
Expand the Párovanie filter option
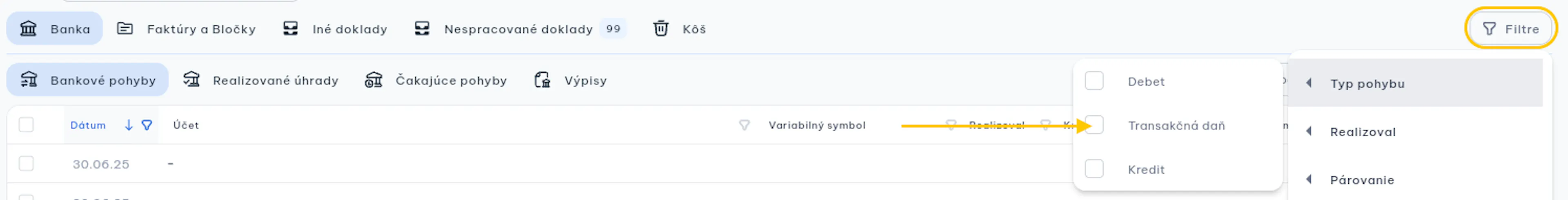(x=1415, y=180)
